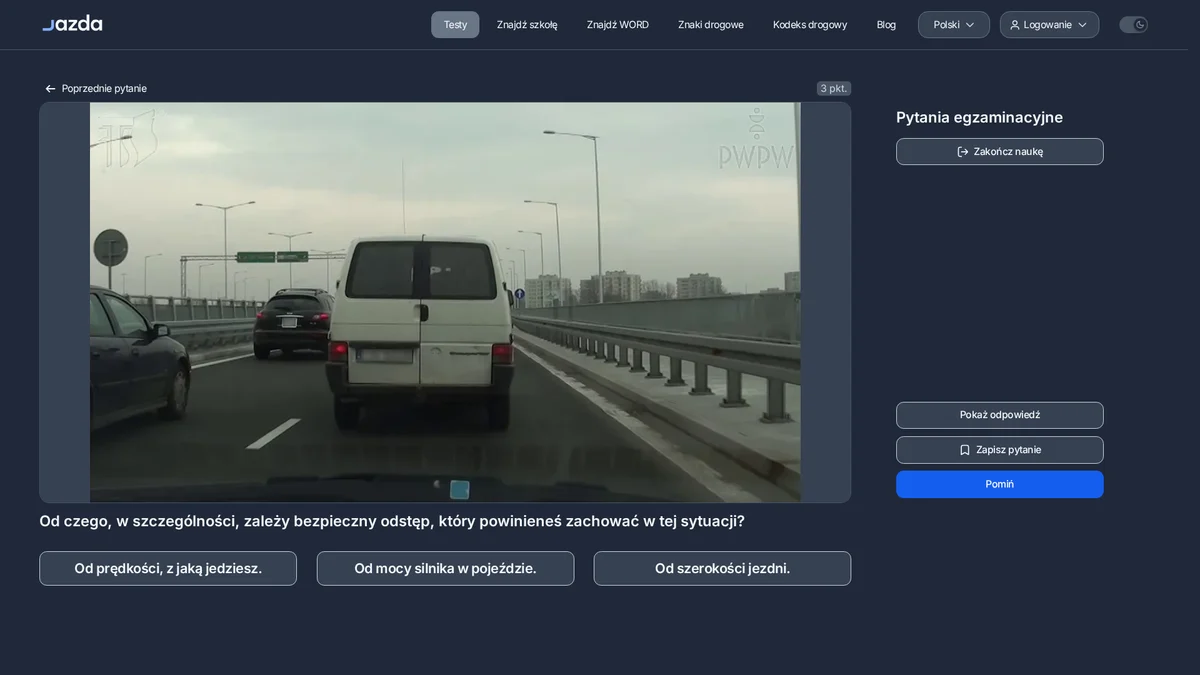Image resolution: width=1200 pixels, height=675 pixels.
Task: Go to Znajdź szkołę
Action: 527,25
